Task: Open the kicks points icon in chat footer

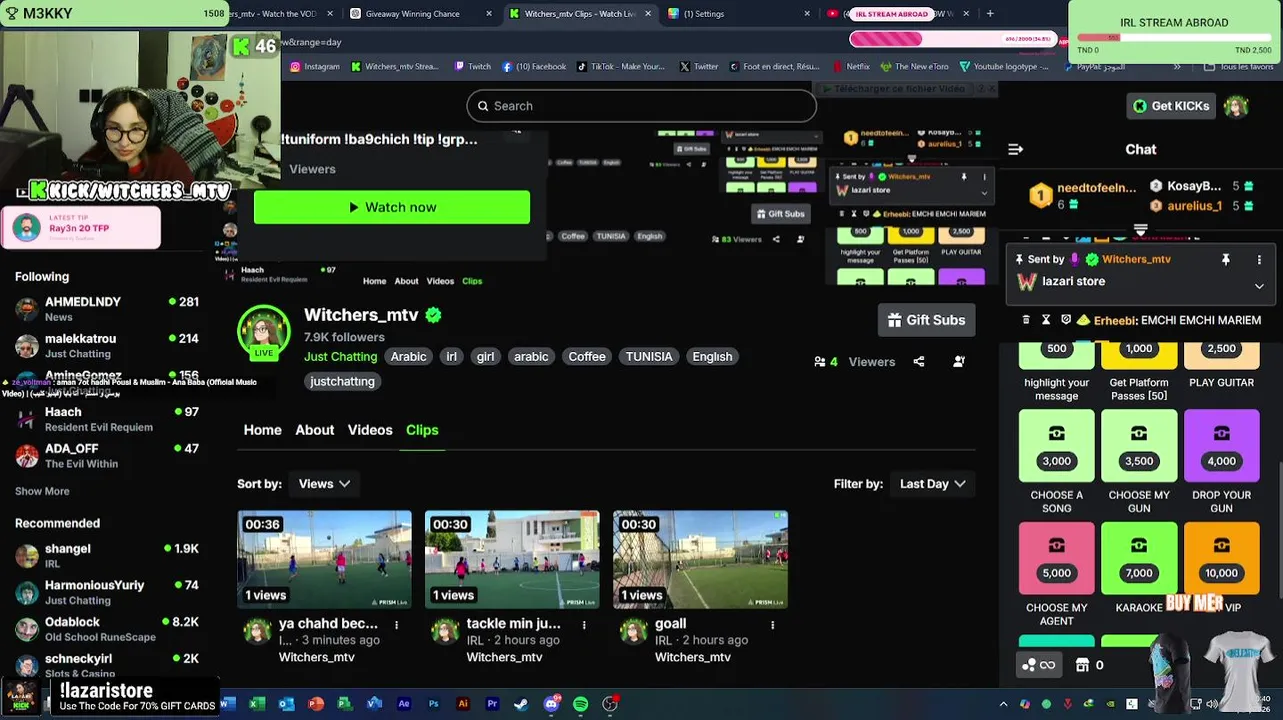Action: (1038, 665)
